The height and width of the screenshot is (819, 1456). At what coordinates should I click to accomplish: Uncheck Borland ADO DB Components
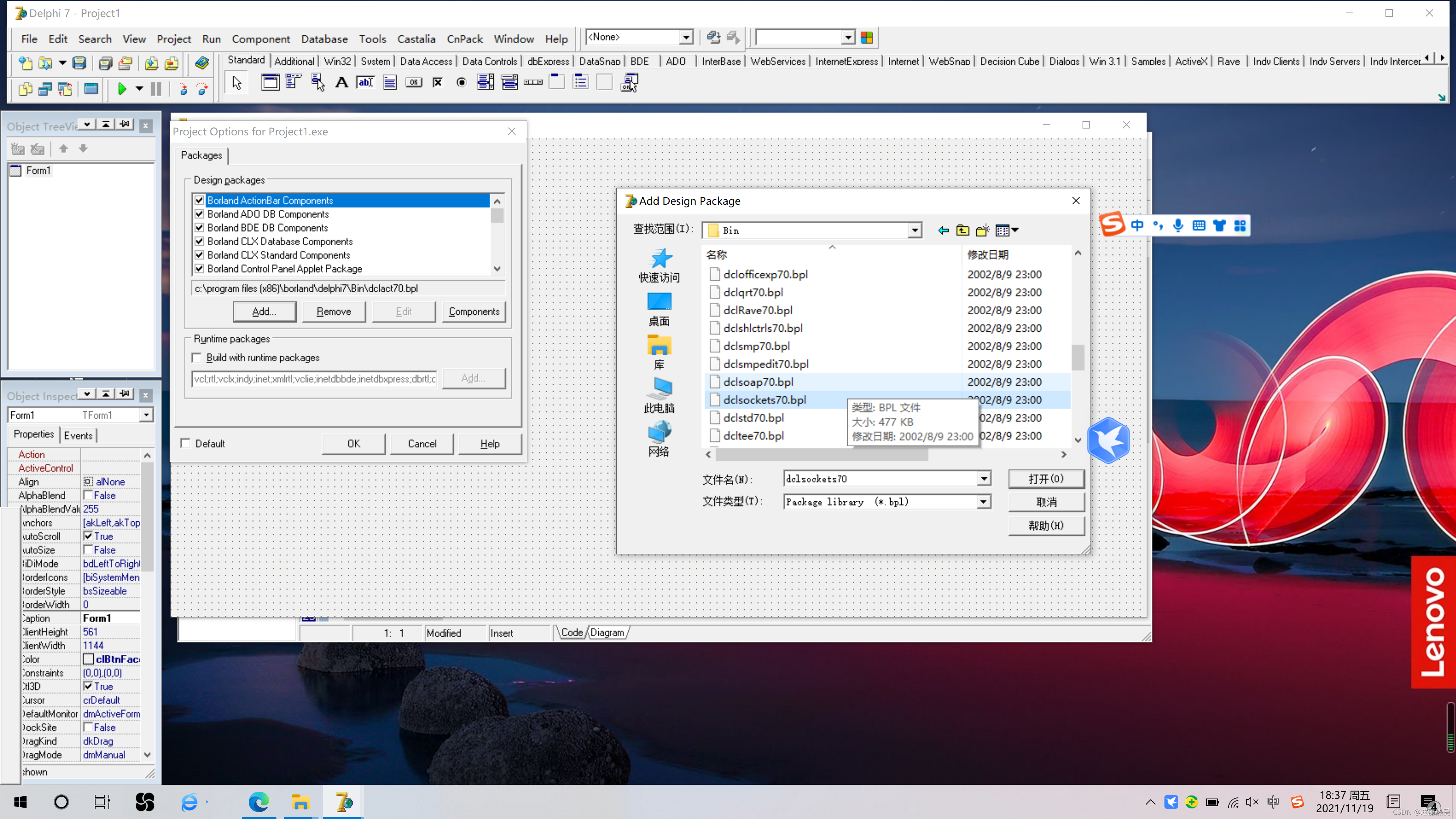click(x=199, y=214)
